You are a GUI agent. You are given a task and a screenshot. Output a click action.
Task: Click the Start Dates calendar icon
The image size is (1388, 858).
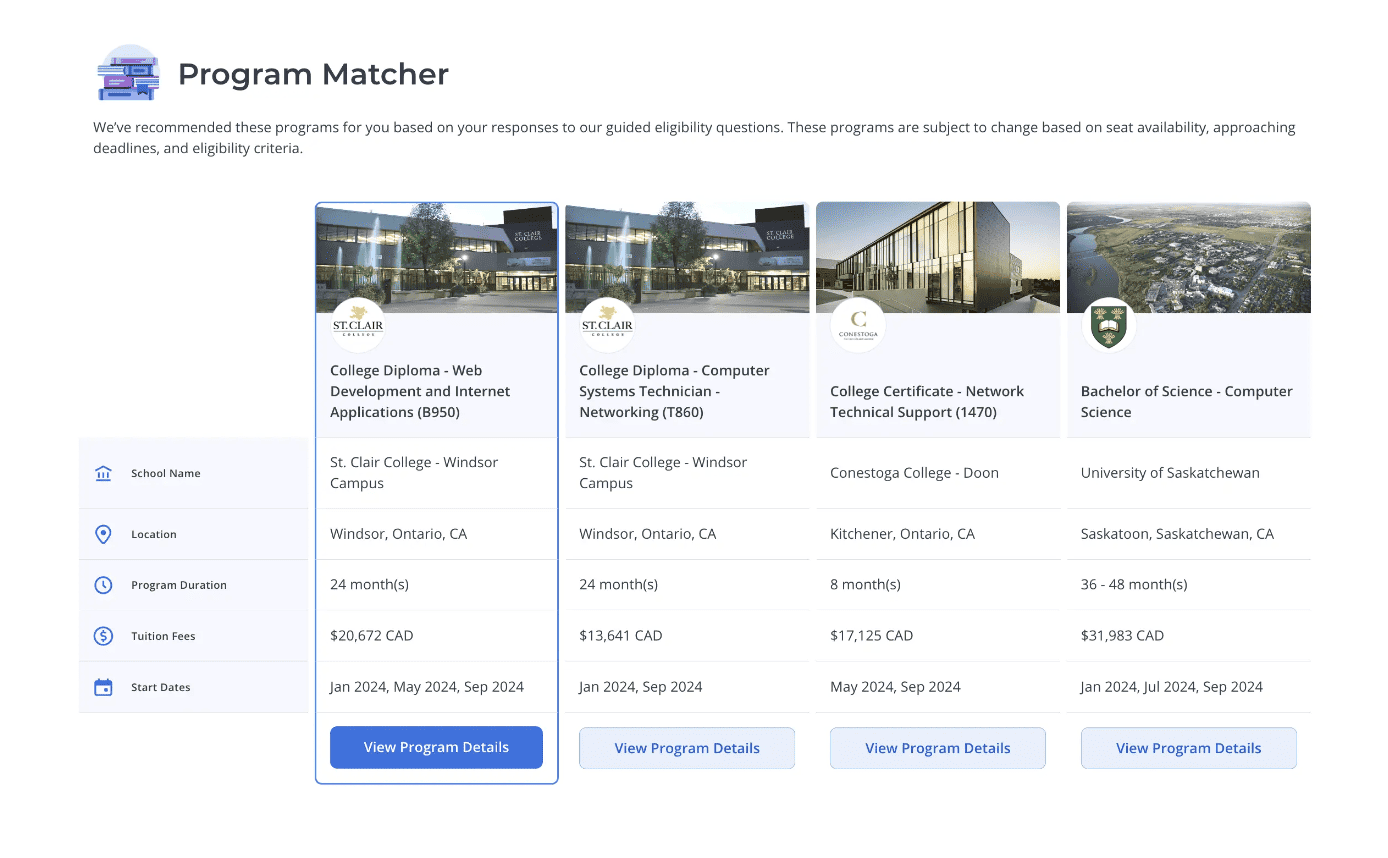pos(103,687)
